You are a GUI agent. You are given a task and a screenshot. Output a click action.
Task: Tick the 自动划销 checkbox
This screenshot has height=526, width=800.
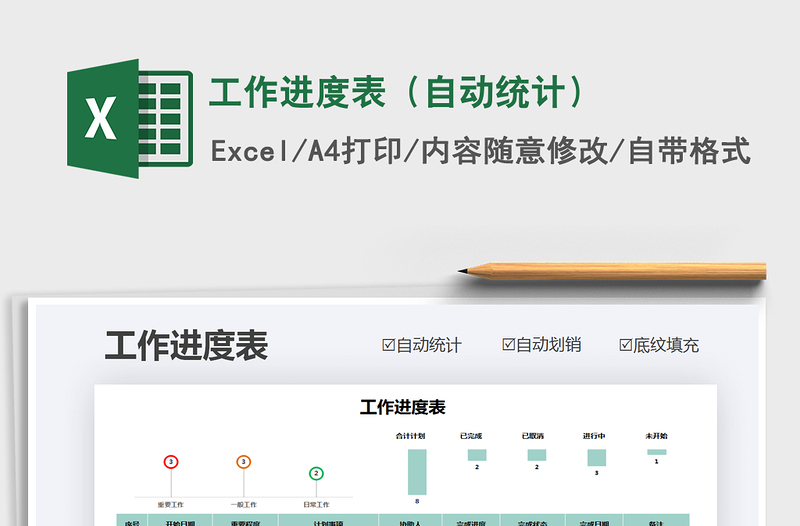[x=508, y=344]
